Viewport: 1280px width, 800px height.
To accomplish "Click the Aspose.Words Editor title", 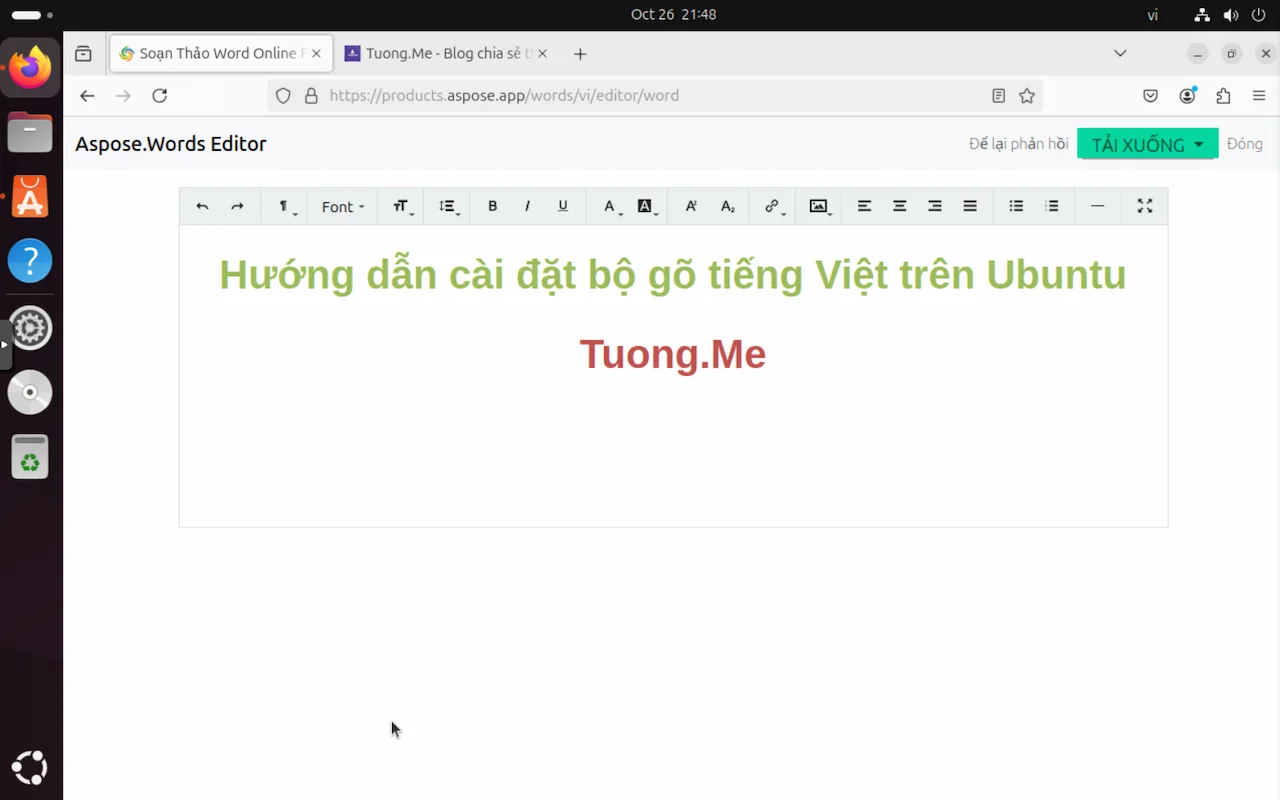I will point(171,144).
